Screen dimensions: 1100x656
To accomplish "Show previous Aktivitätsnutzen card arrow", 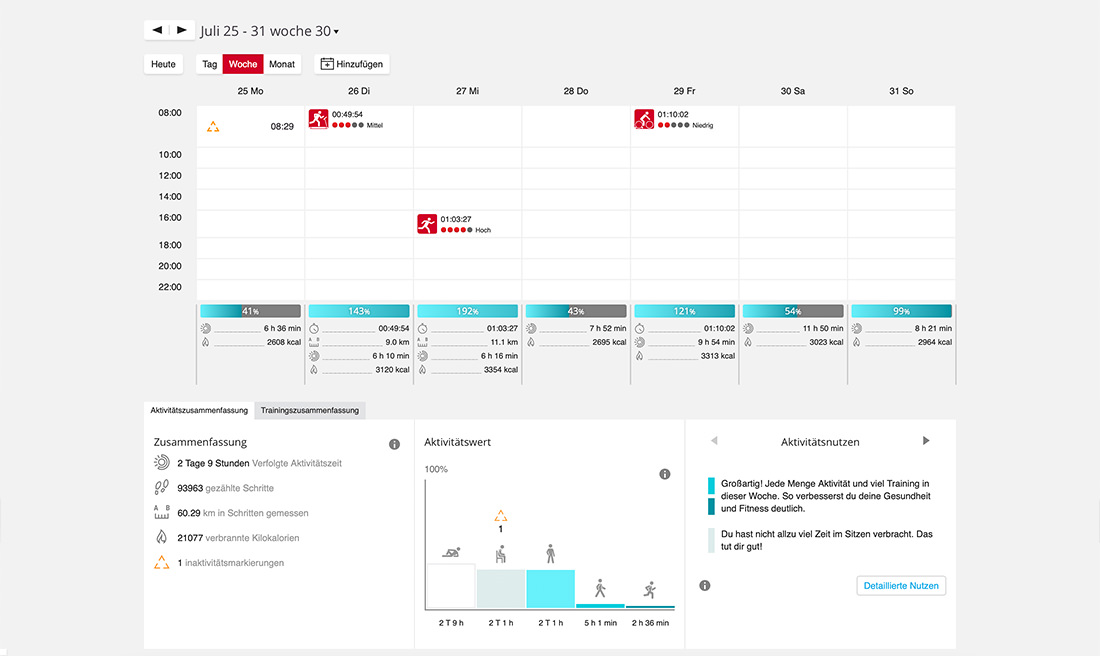I will 714,441.
